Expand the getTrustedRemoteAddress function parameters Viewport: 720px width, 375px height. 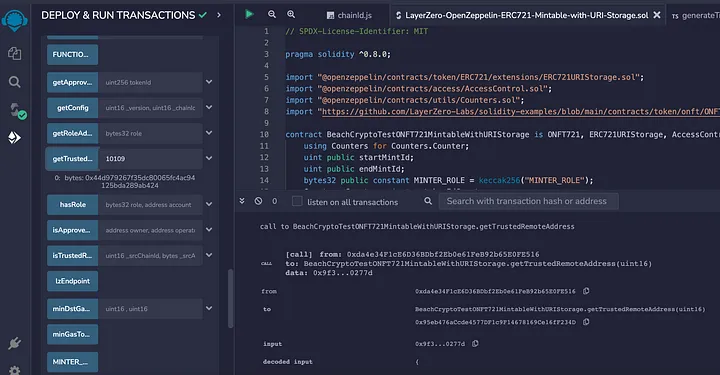coord(209,158)
